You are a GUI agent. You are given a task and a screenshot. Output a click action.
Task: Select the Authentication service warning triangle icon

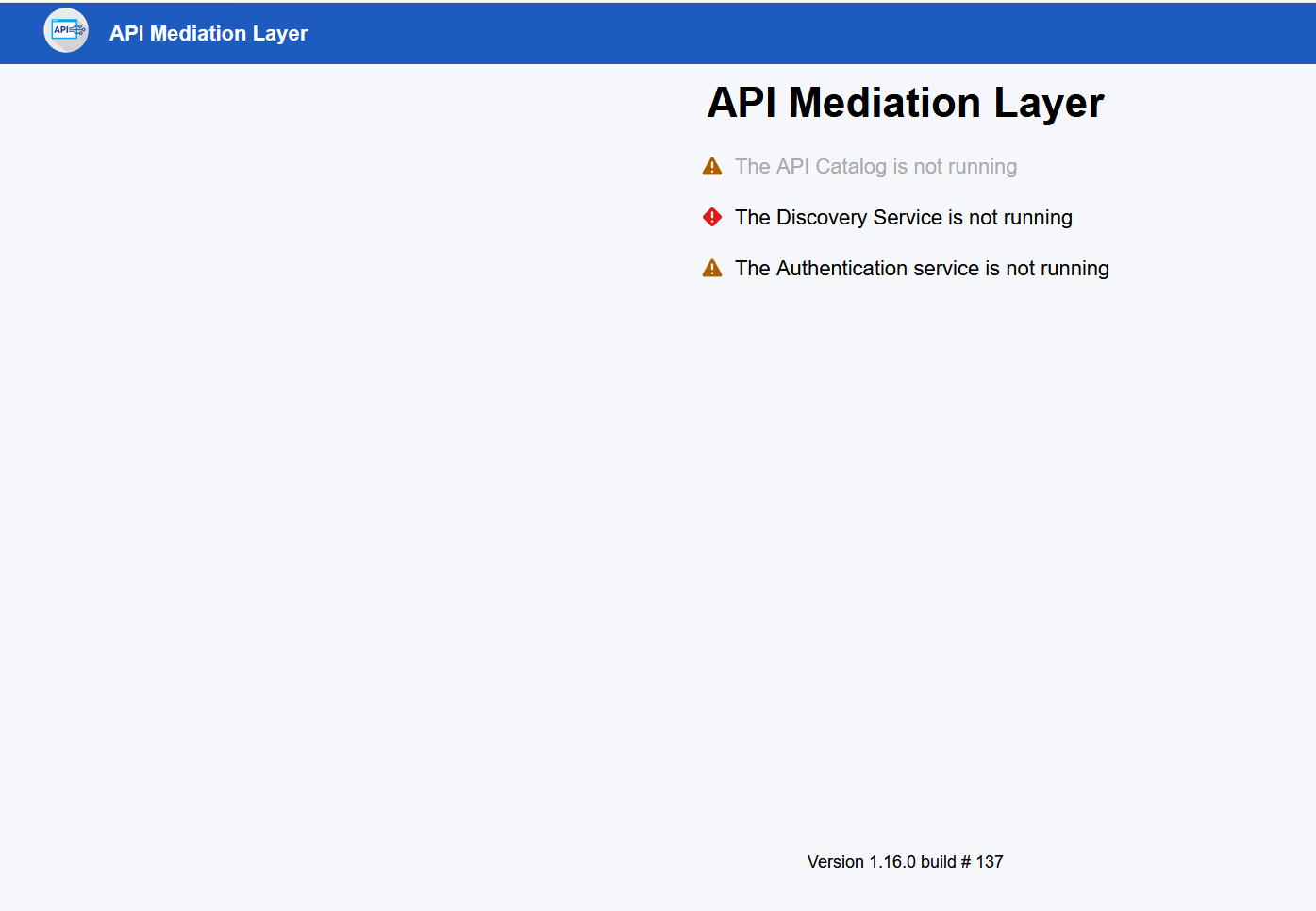(712, 267)
